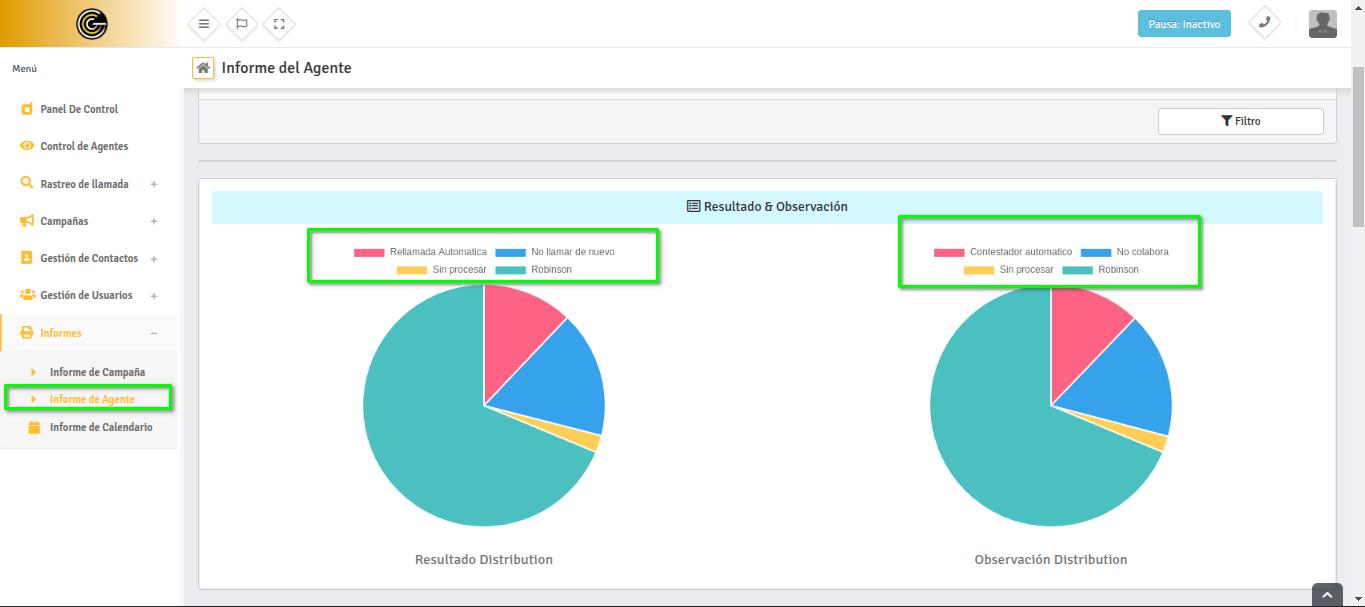Click the fullscreen expand icon

pyautogui.click(x=279, y=24)
